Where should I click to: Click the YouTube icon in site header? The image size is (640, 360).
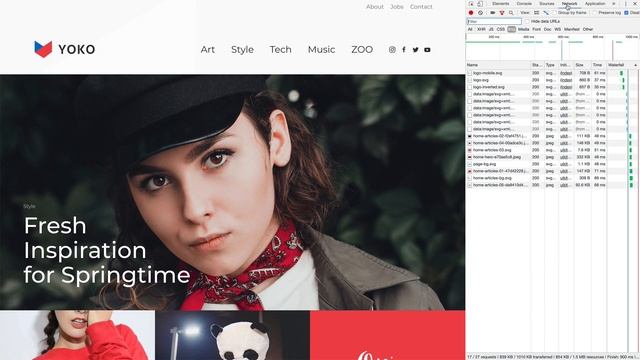(x=427, y=50)
